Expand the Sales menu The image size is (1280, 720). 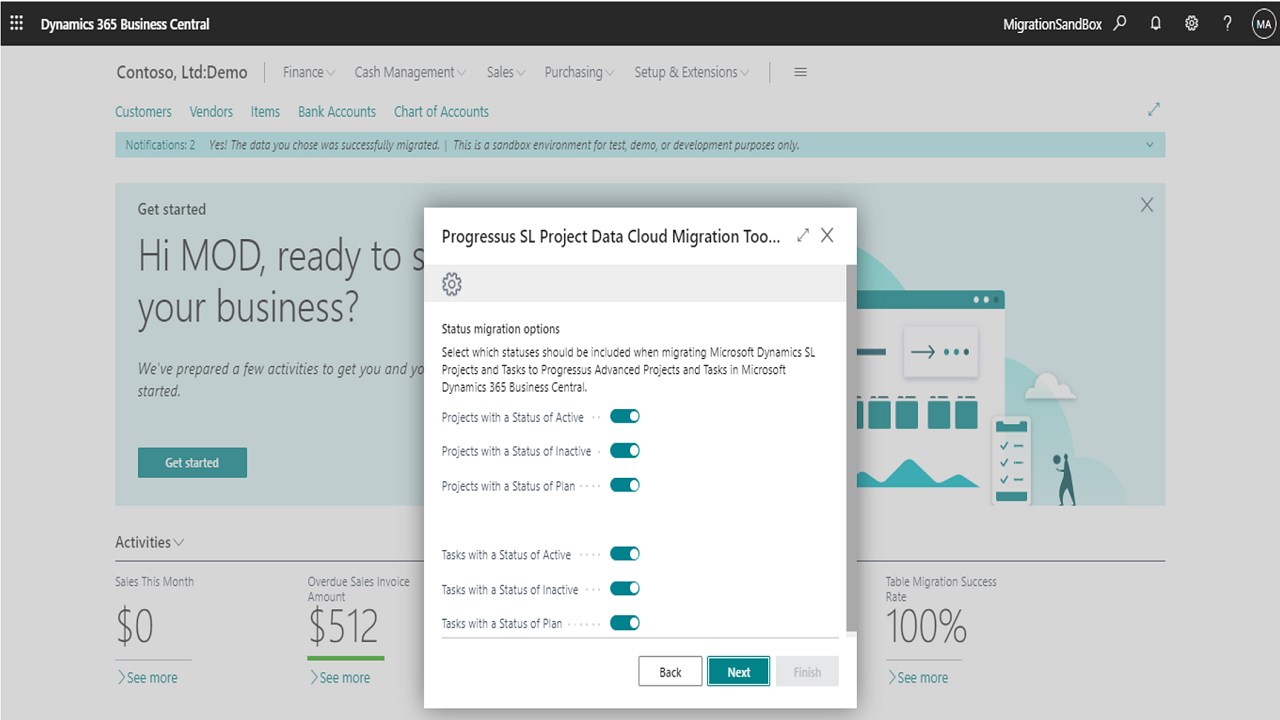(x=506, y=72)
